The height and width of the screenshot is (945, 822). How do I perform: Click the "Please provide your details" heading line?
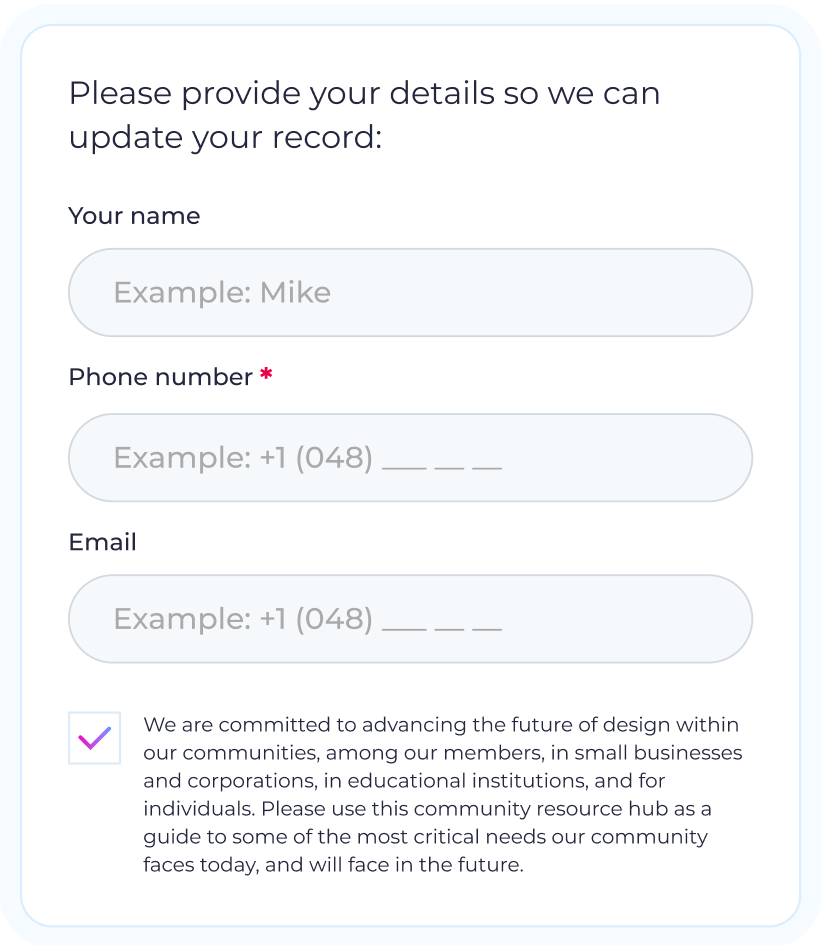coord(364,94)
